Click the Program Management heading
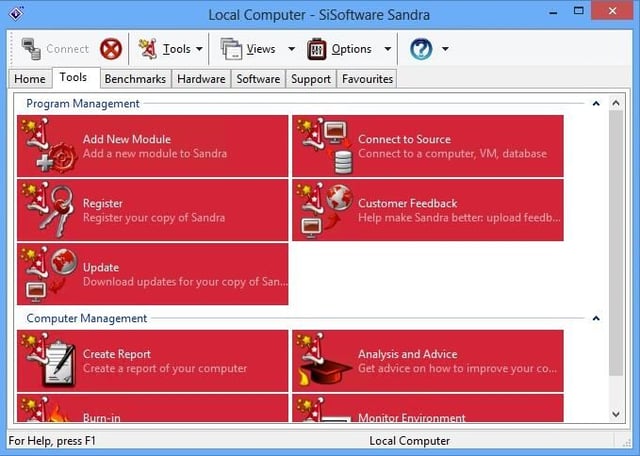640x456 pixels. tap(83, 104)
